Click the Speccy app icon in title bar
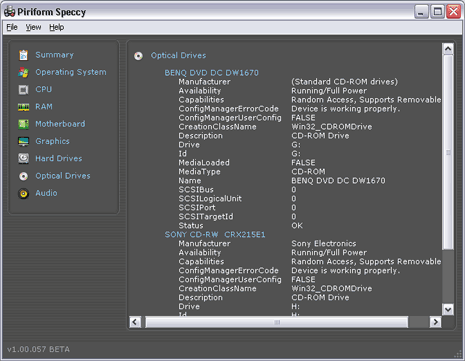 pos(9,12)
